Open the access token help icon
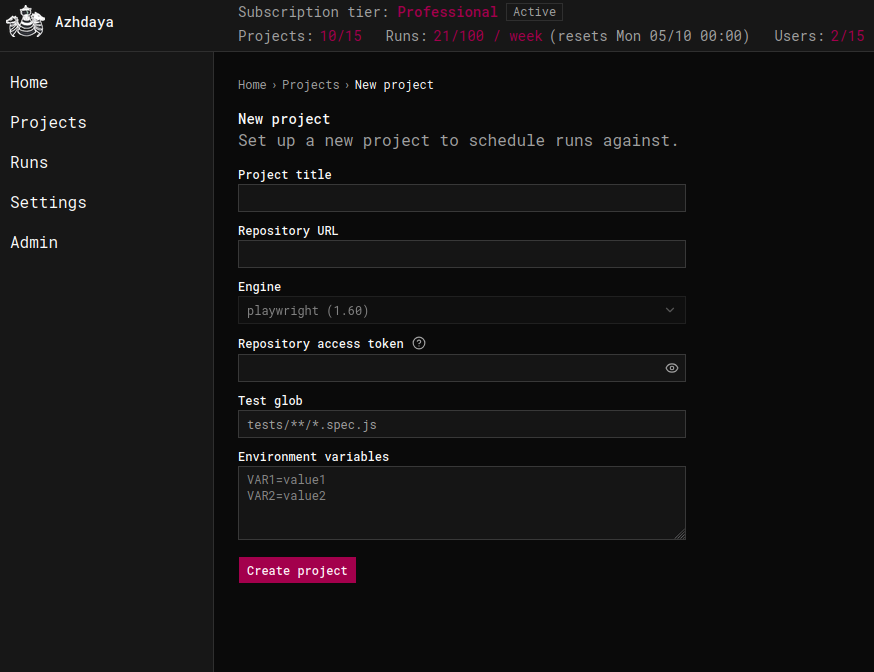 [x=419, y=343]
